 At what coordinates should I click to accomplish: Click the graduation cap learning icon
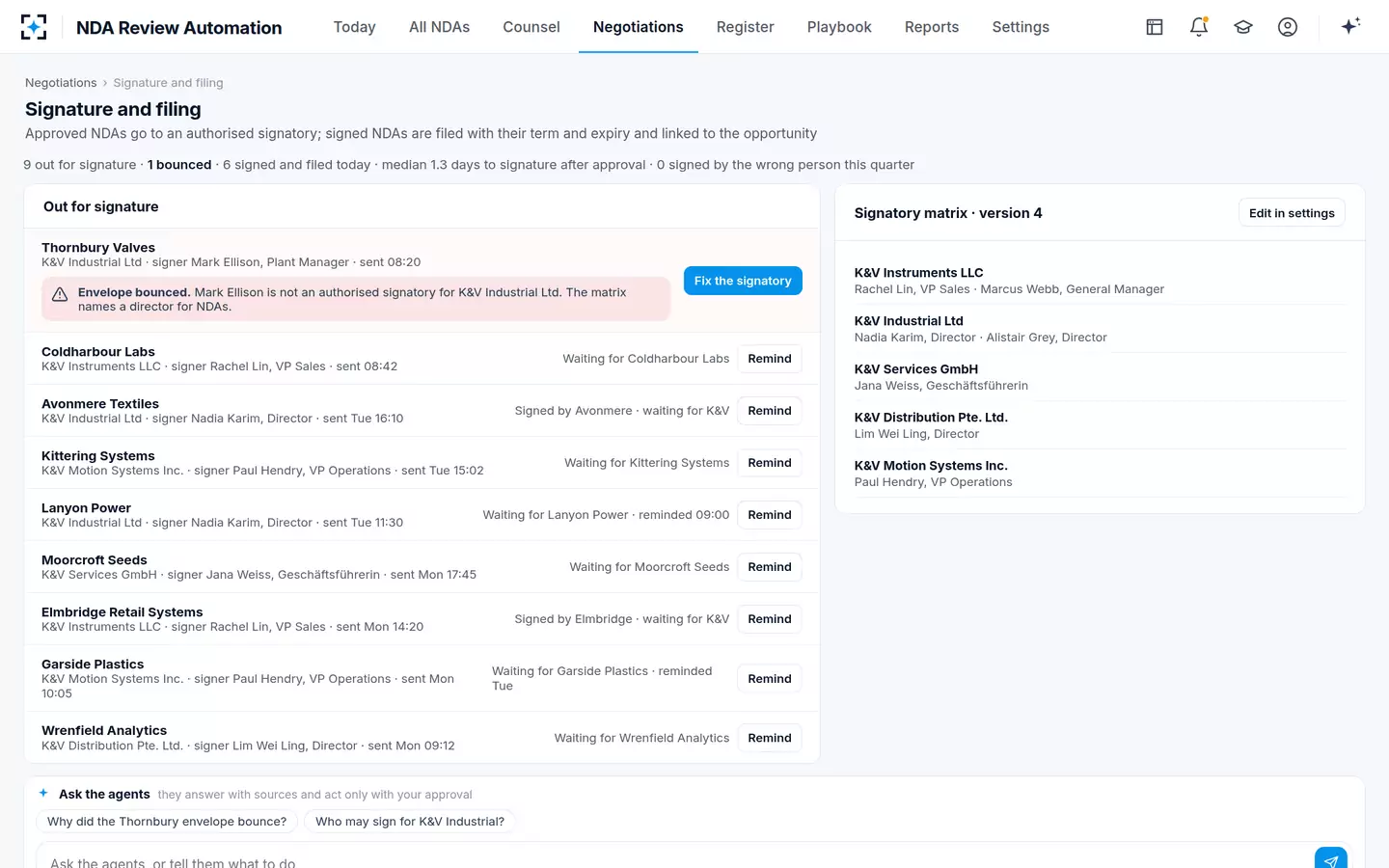[1243, 27]
